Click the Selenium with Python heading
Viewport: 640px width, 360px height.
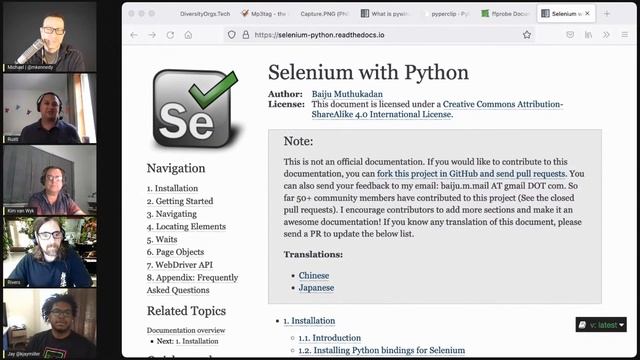pyautogui.click(x=368, y=73)
